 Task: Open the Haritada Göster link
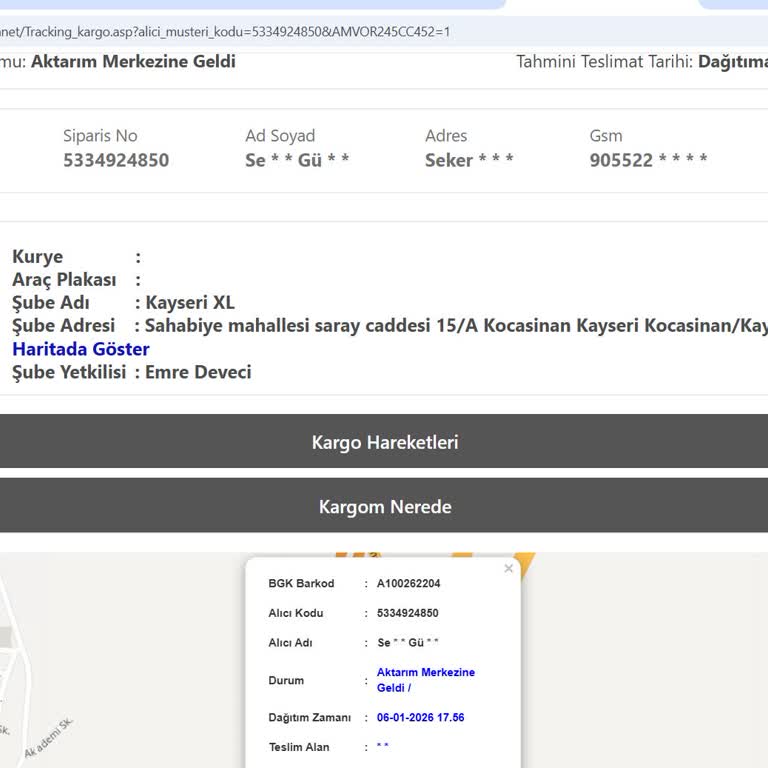tap(81, 349)
